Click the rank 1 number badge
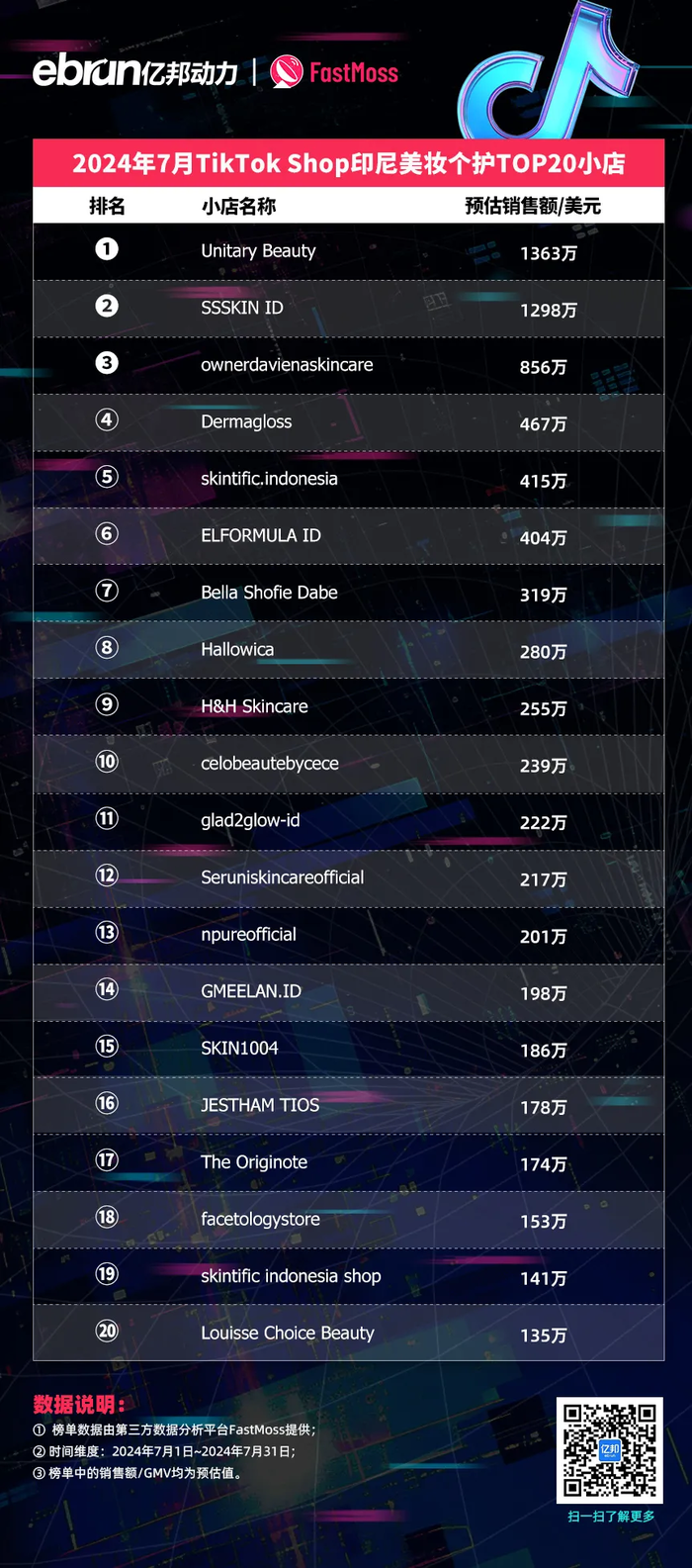Viewport: 692px width, 1568px height. pyautogui.click(x=107, y=249)
